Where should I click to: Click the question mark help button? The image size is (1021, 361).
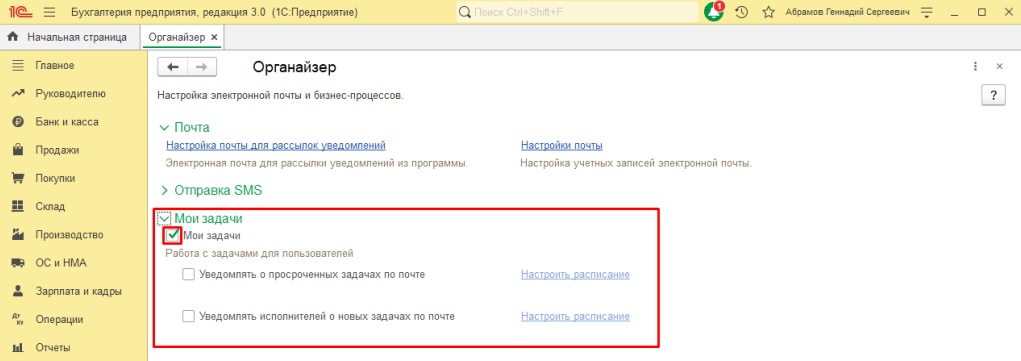(994, 95)
